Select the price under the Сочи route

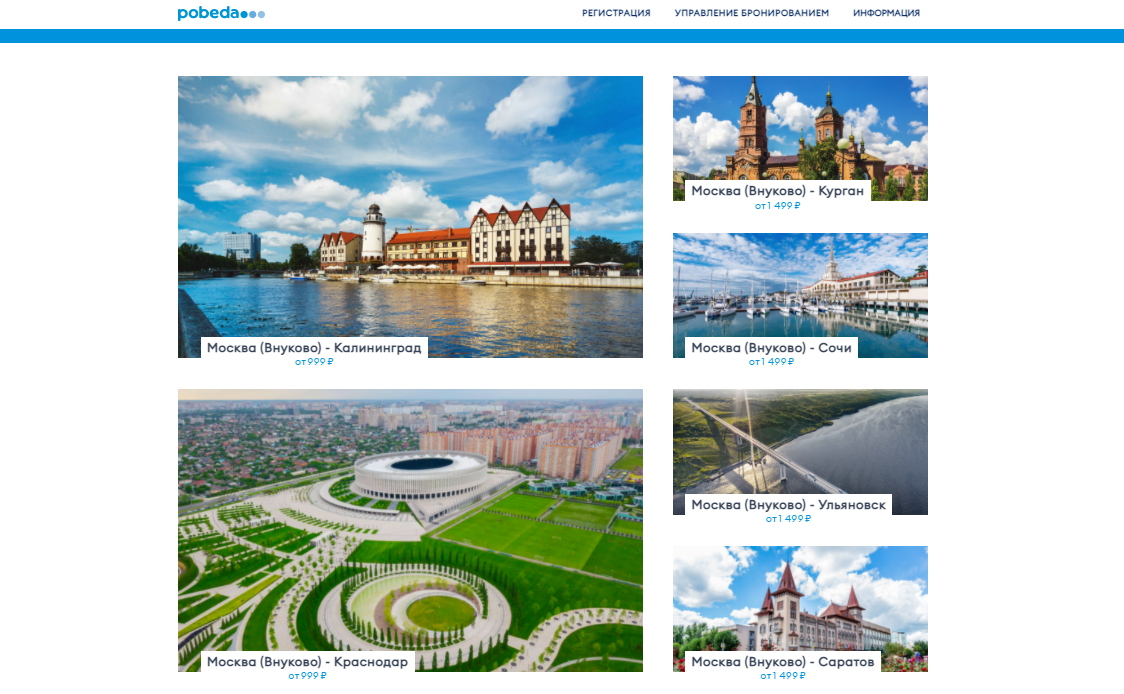pos(771,362)
